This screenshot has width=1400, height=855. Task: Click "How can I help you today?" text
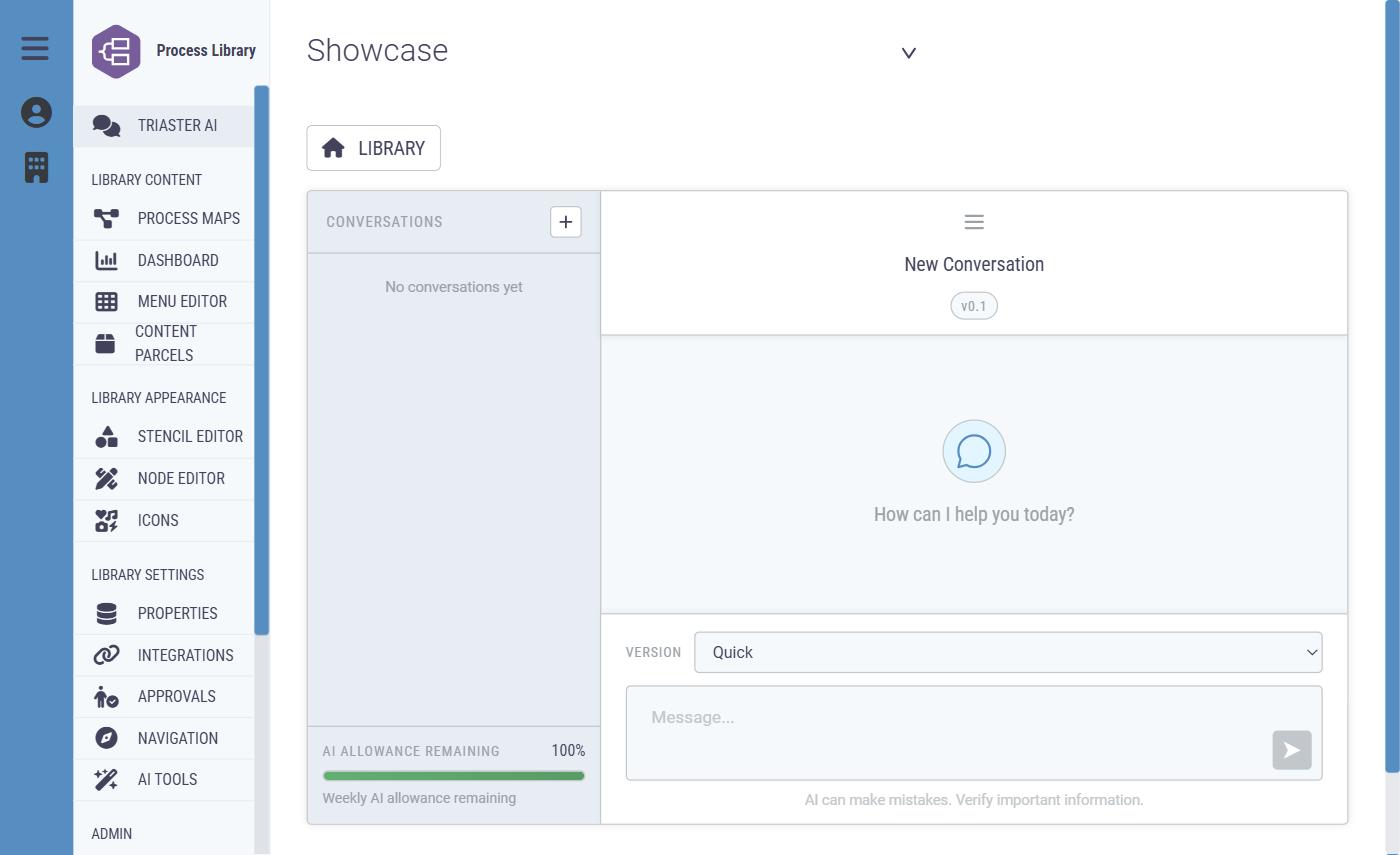[x=974, y=514]
